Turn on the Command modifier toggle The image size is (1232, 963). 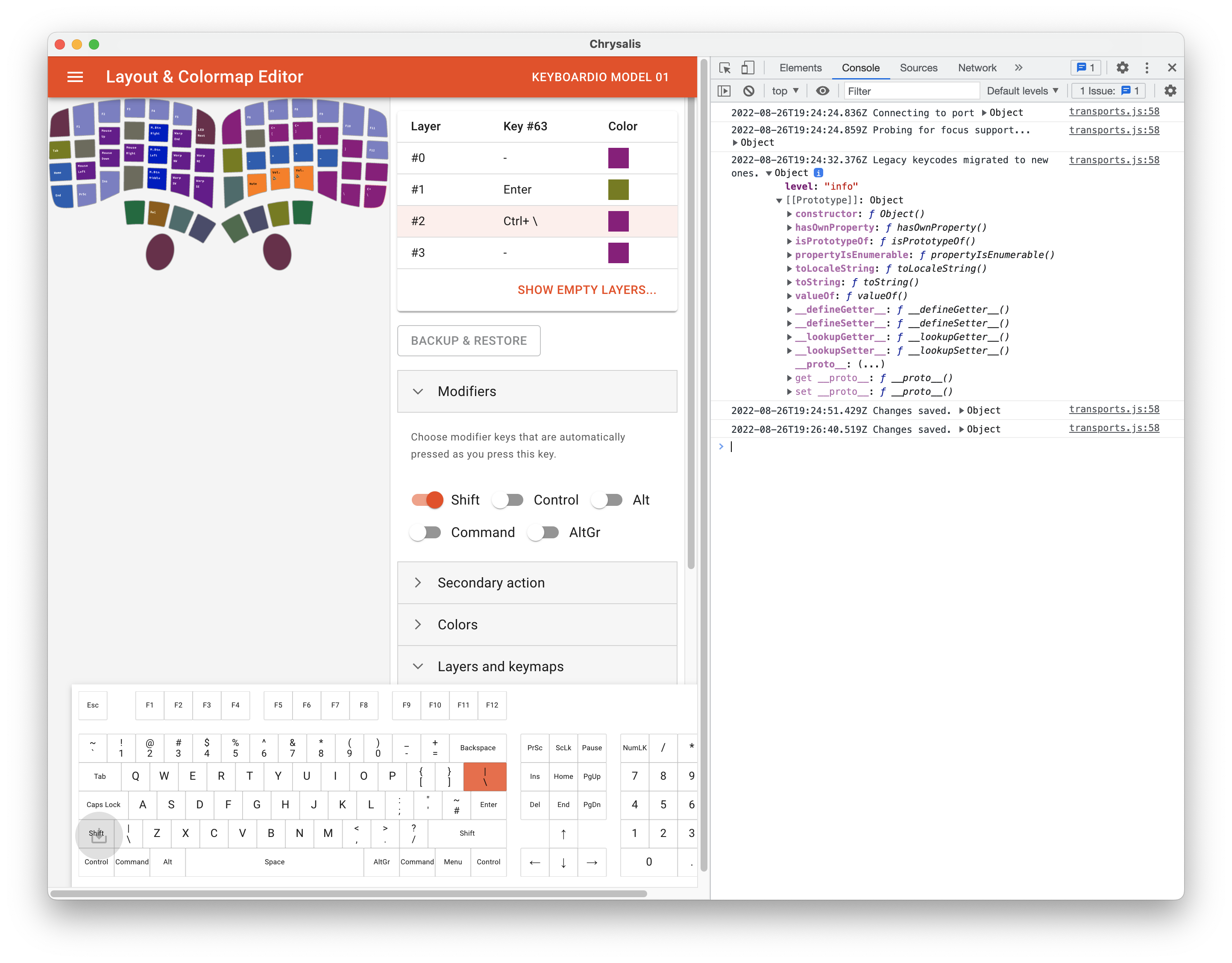pos(426,532)
